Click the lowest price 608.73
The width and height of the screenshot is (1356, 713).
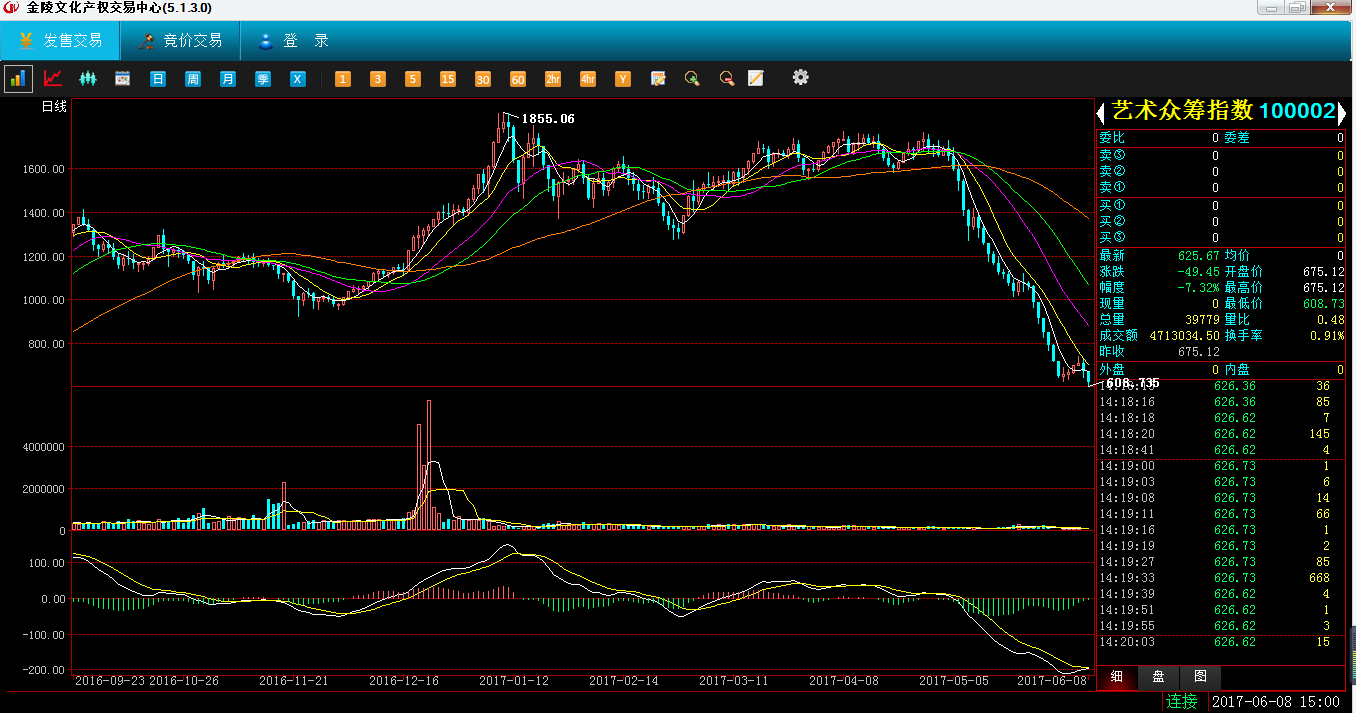1324,304
